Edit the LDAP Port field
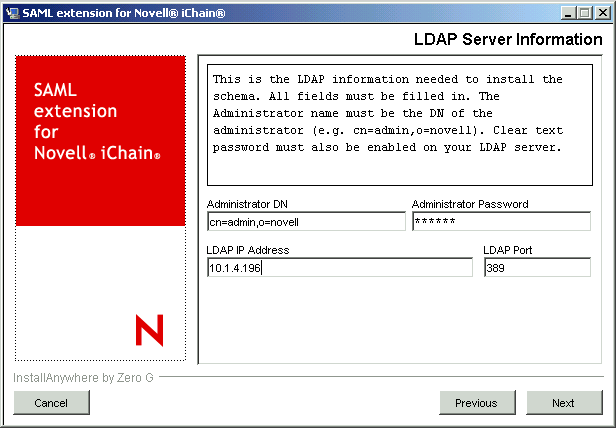Image resolution: width=616 pixels, height=428 pixels. pyautogui.click(x=537, y=268)
